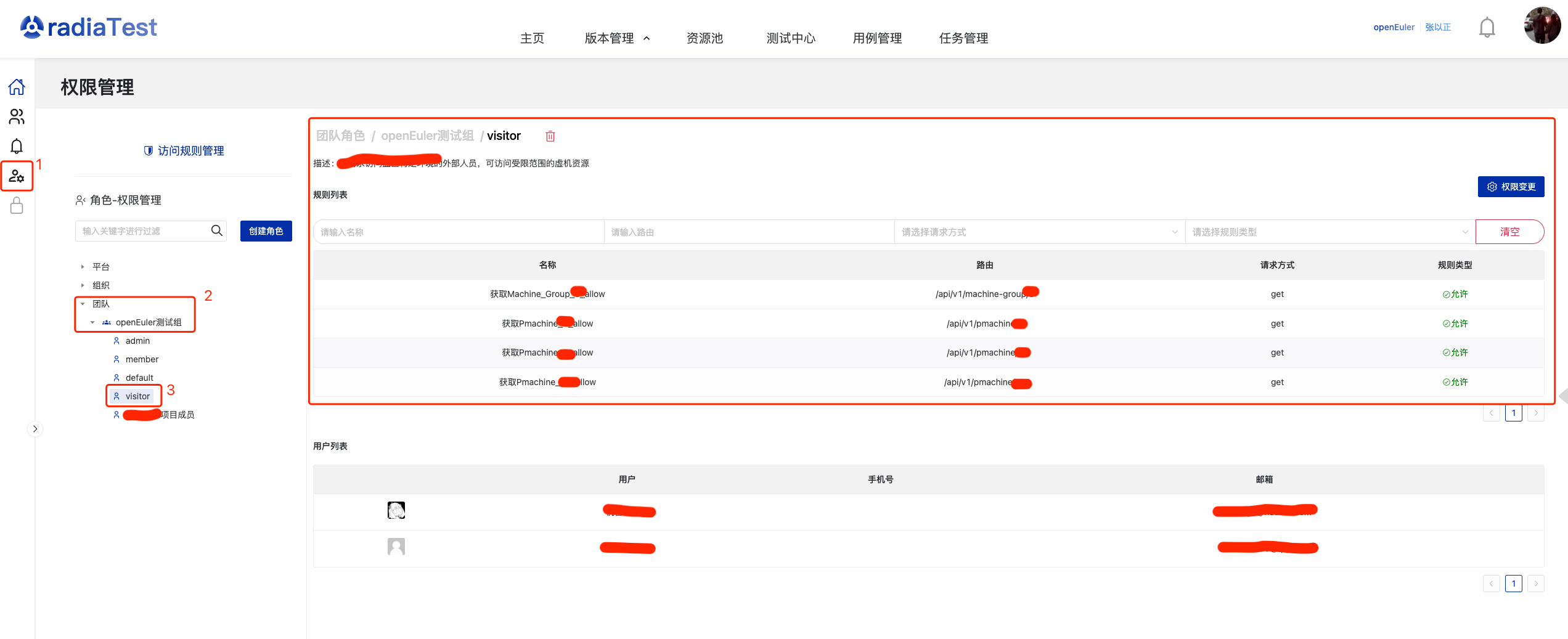
Task: Click the search magnifier in role filter
Action: click(216, 230)
